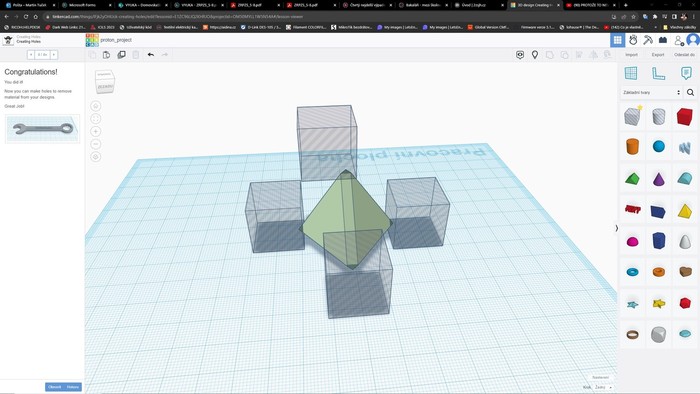Image resolution: width=700 pixels, height=394 pixels.
Task: Click the redo arrow in toolbar
Action: [165, 54]
